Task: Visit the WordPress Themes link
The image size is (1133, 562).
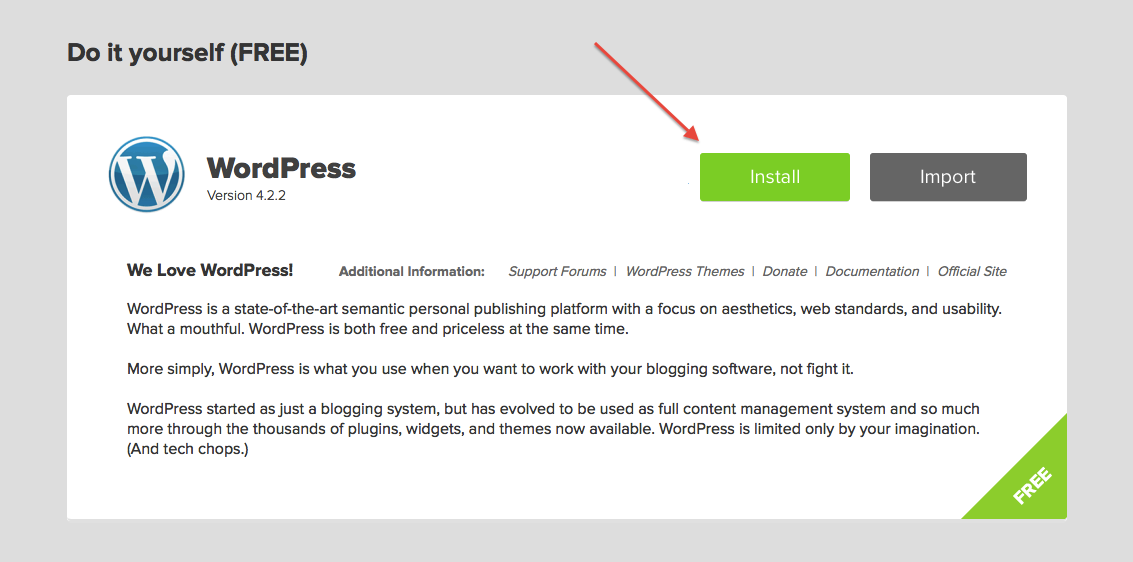Action: (x=685, y=271)
